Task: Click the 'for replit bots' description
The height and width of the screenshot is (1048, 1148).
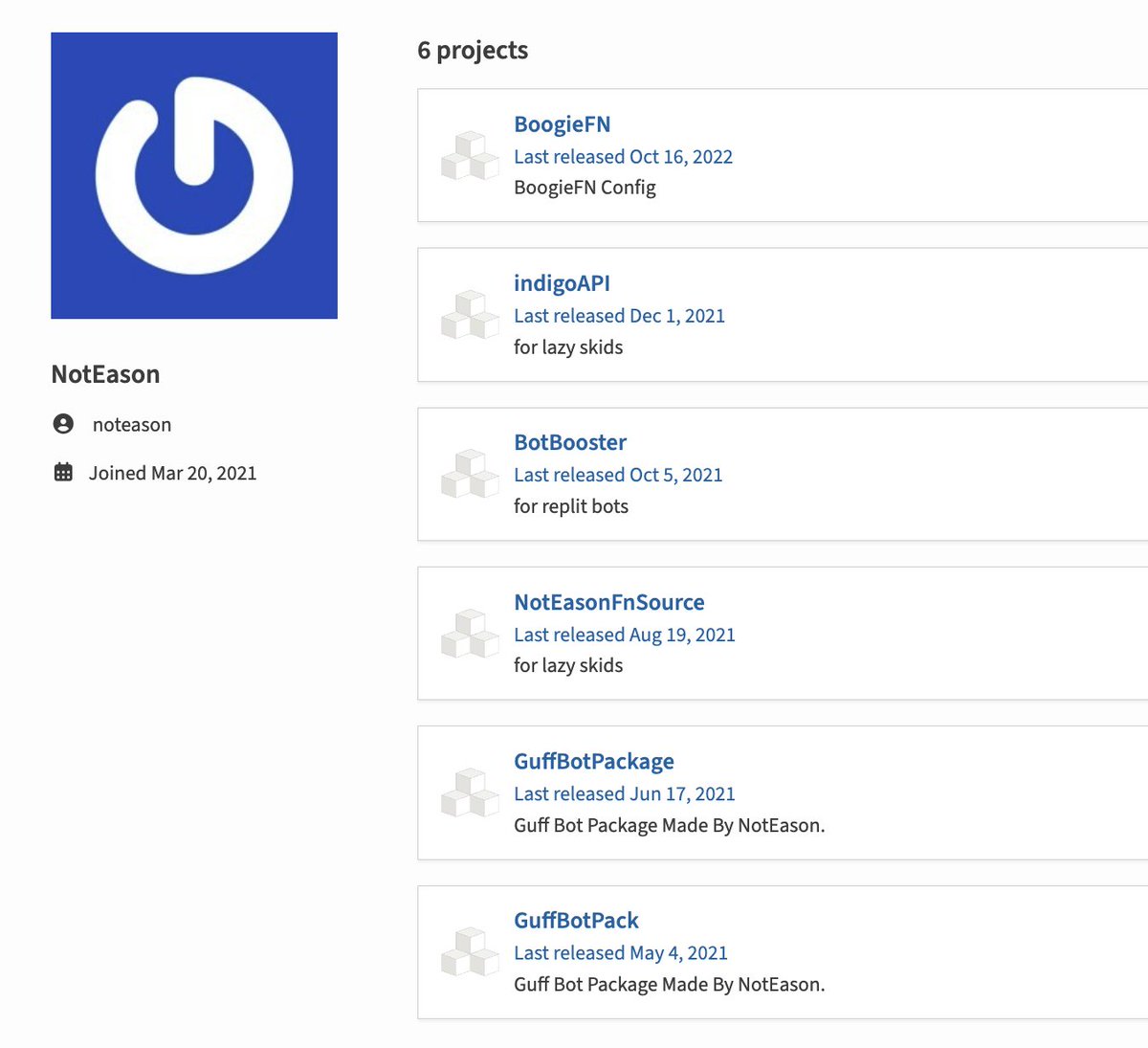Action: point(571,506)
